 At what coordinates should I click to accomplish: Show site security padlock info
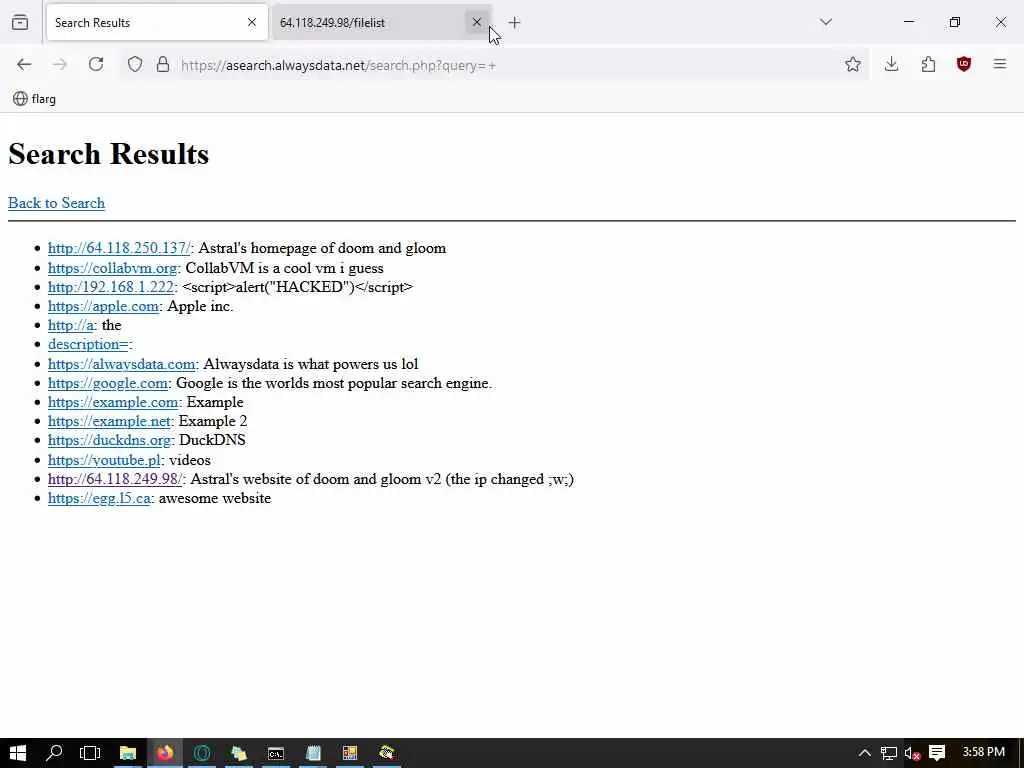tap(163, 65)
